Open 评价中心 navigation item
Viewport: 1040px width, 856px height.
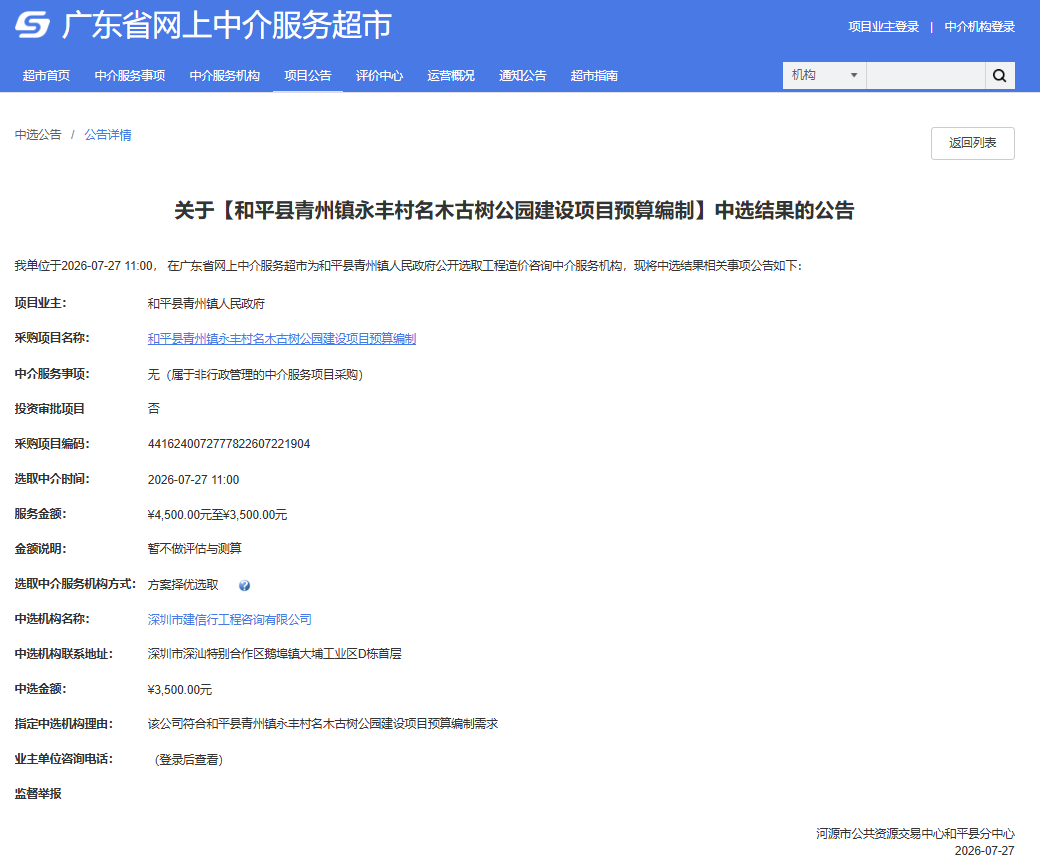(x=379, y=76)
